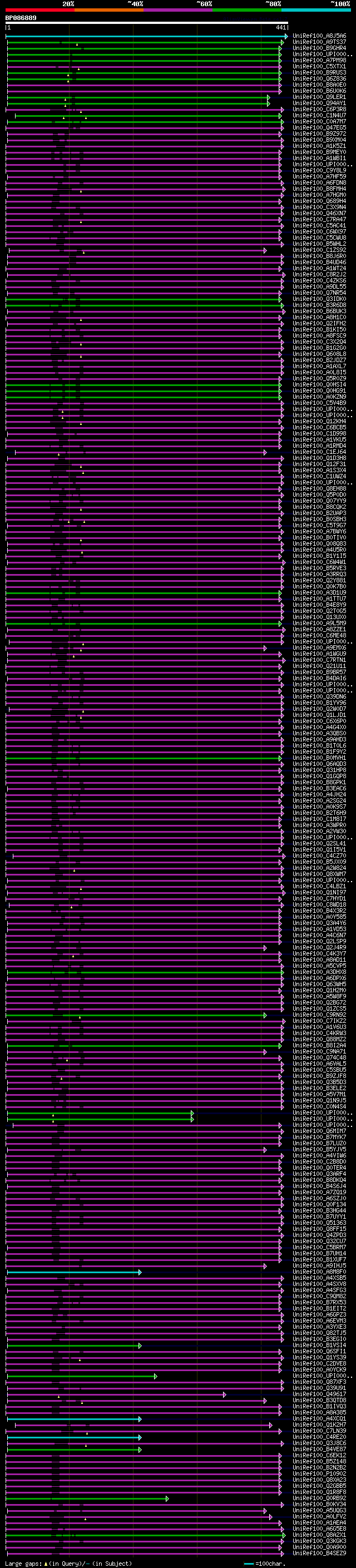Click the purple ~60% identity legend segment

tap(179, 10)
